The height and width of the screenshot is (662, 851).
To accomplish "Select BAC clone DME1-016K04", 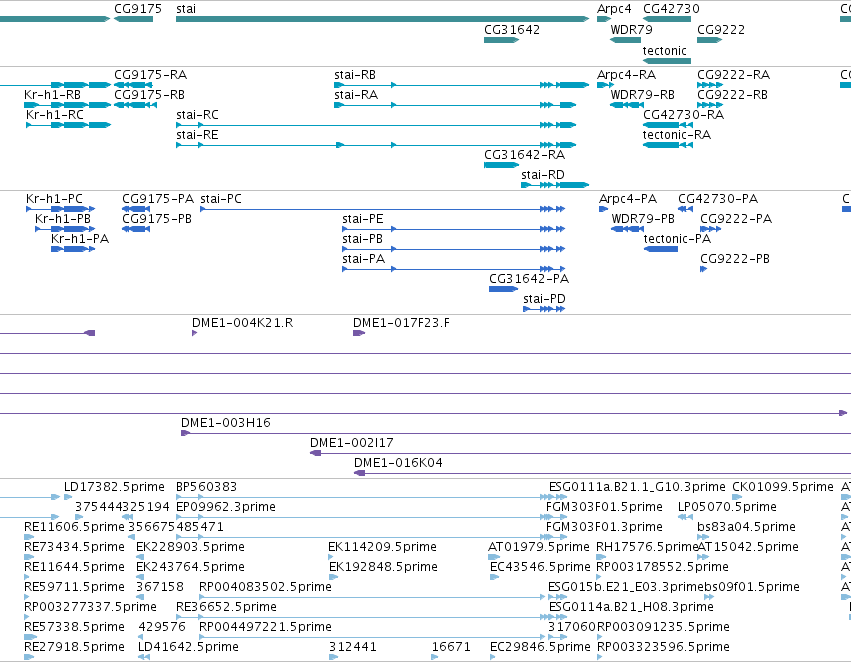I will (x=602, y=473).
